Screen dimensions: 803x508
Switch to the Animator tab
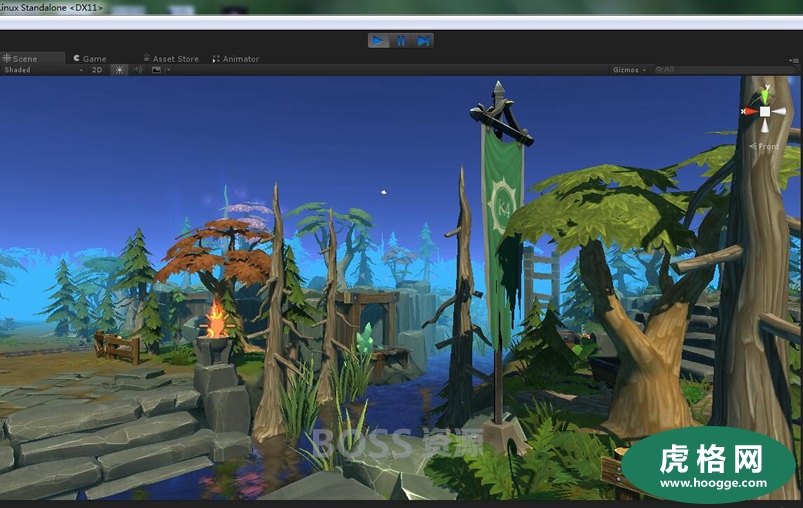click(x=236, y=58)
